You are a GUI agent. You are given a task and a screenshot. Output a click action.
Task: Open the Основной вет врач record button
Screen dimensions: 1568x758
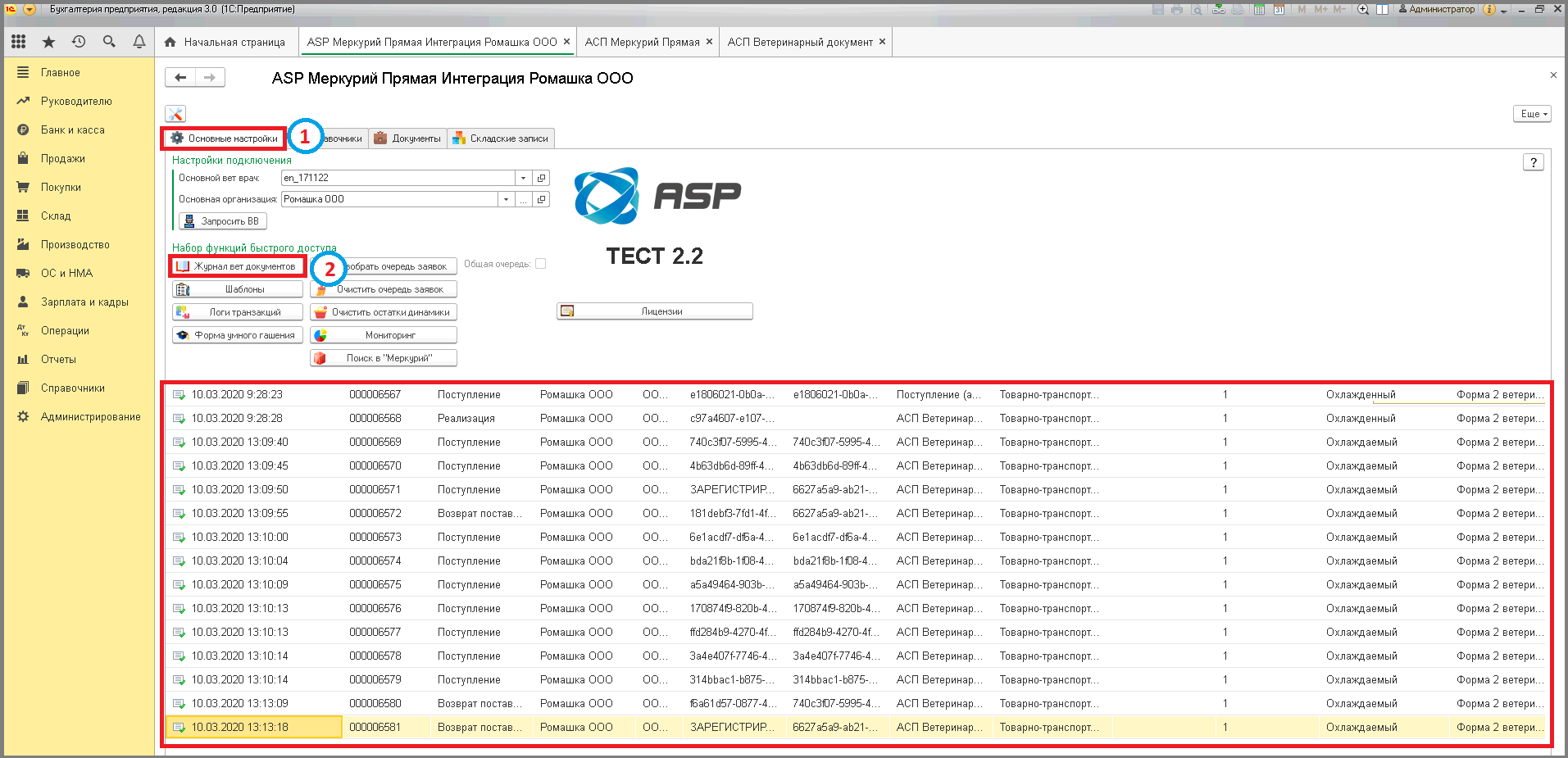(x=541, y=178)
